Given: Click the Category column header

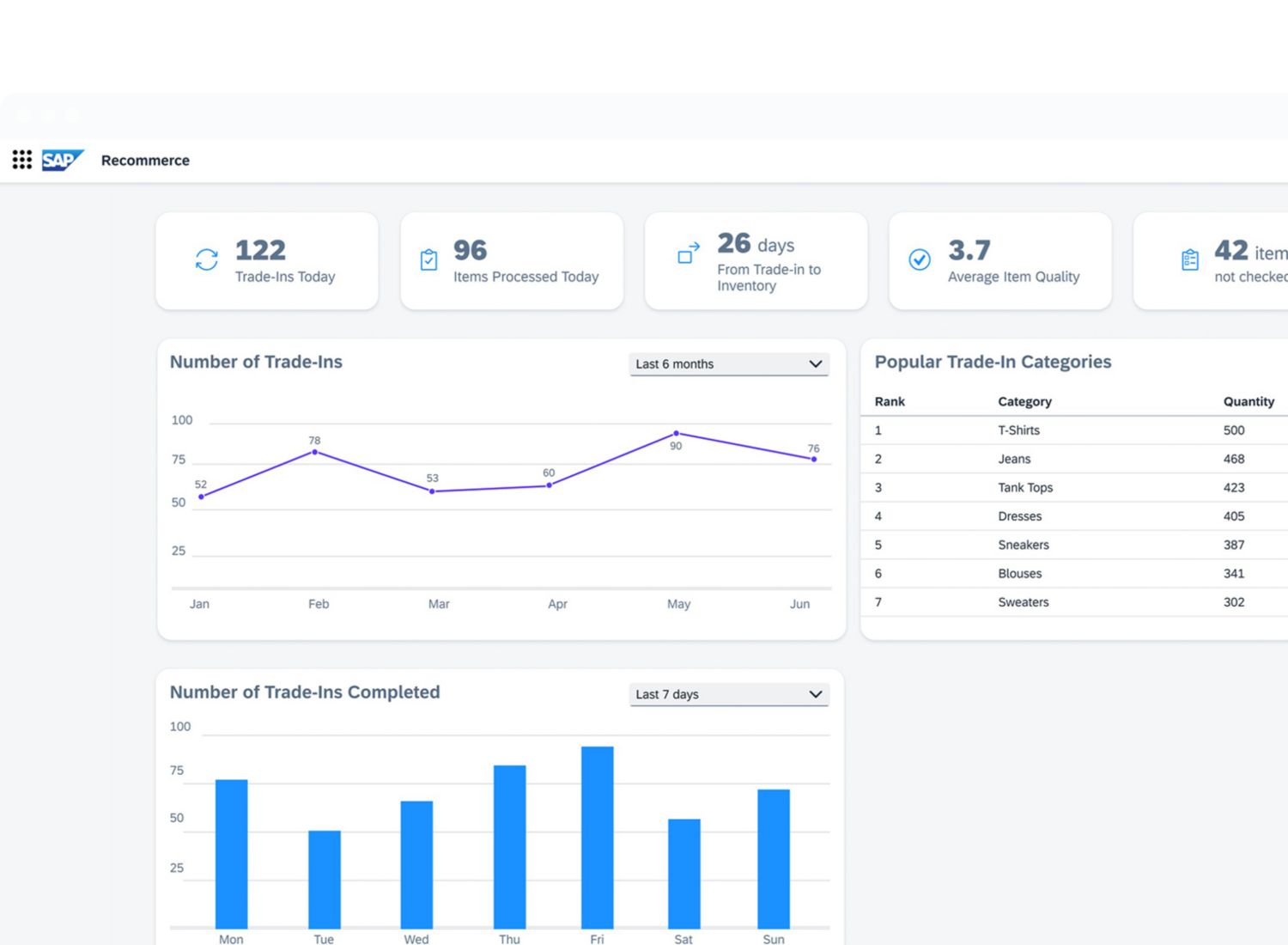Looking at the screenshot, I should [x=1024, y=401].
